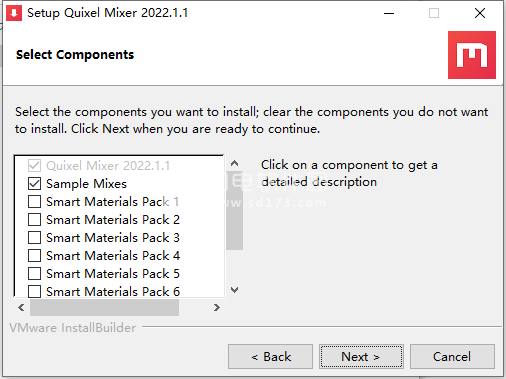This screenshot has height=379, width=506.
Task: Cancel the installation
Action: coord(452,357)
